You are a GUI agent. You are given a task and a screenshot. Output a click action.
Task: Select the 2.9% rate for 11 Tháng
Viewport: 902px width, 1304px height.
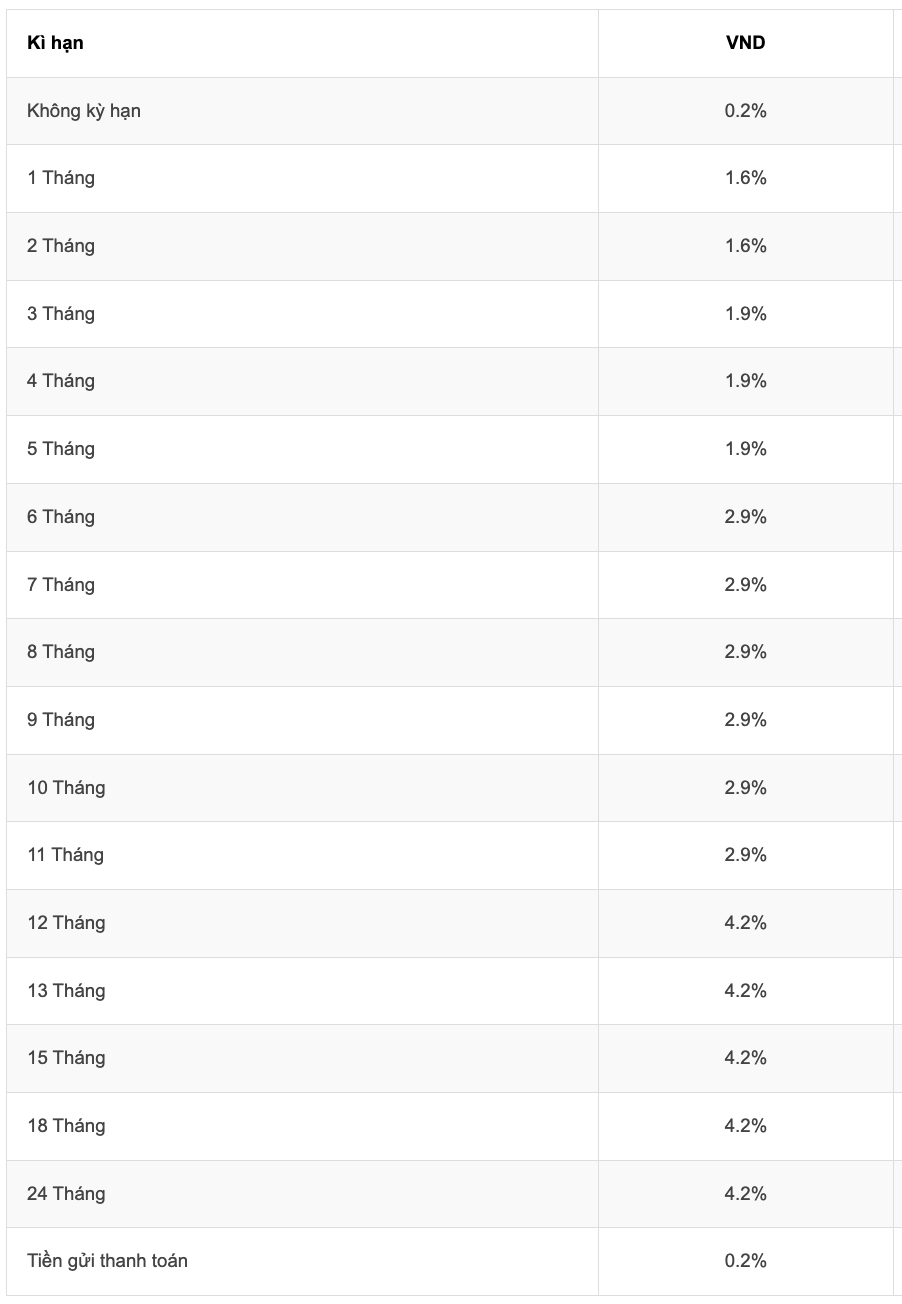click(x=745, y=855)
